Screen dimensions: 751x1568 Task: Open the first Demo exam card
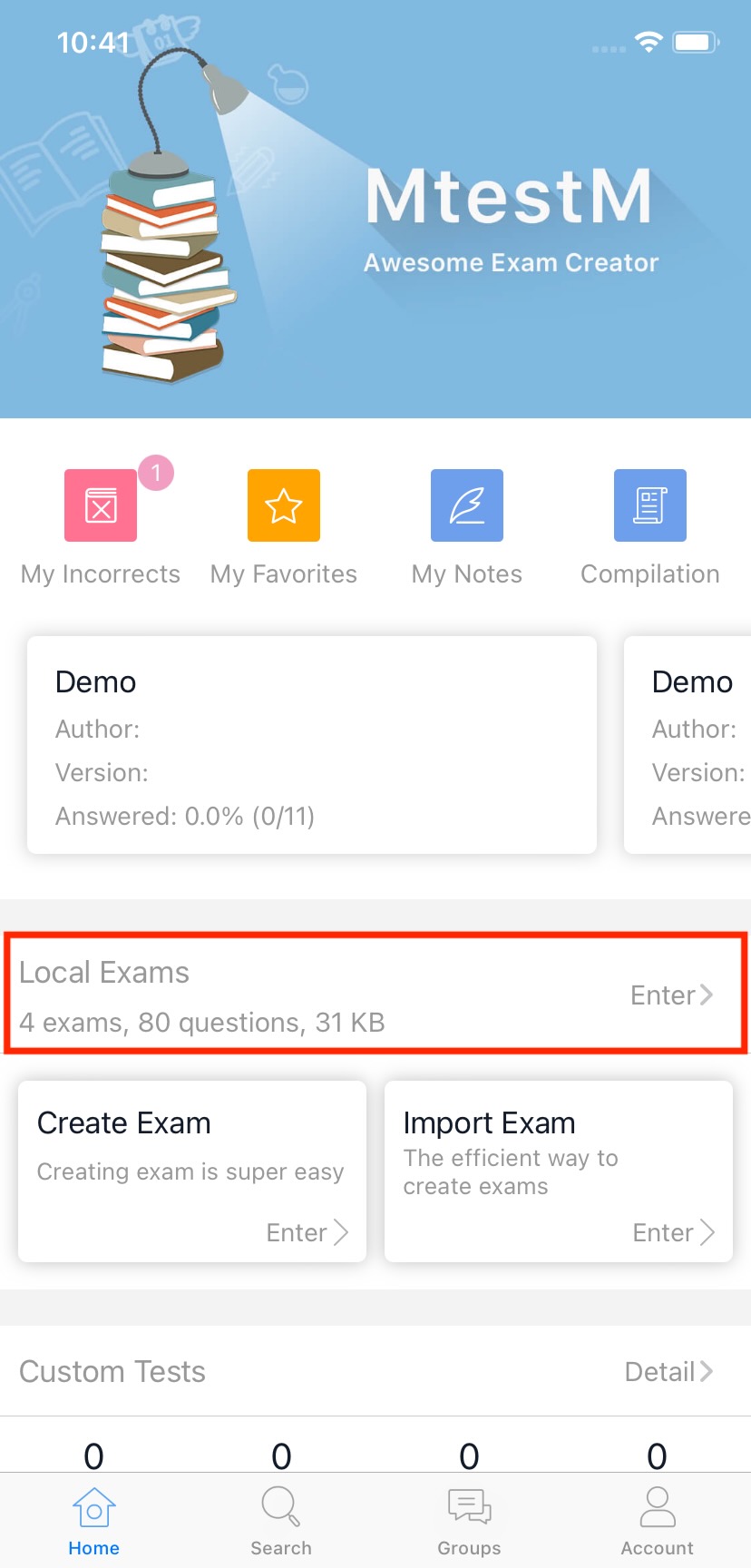point(312,745)
